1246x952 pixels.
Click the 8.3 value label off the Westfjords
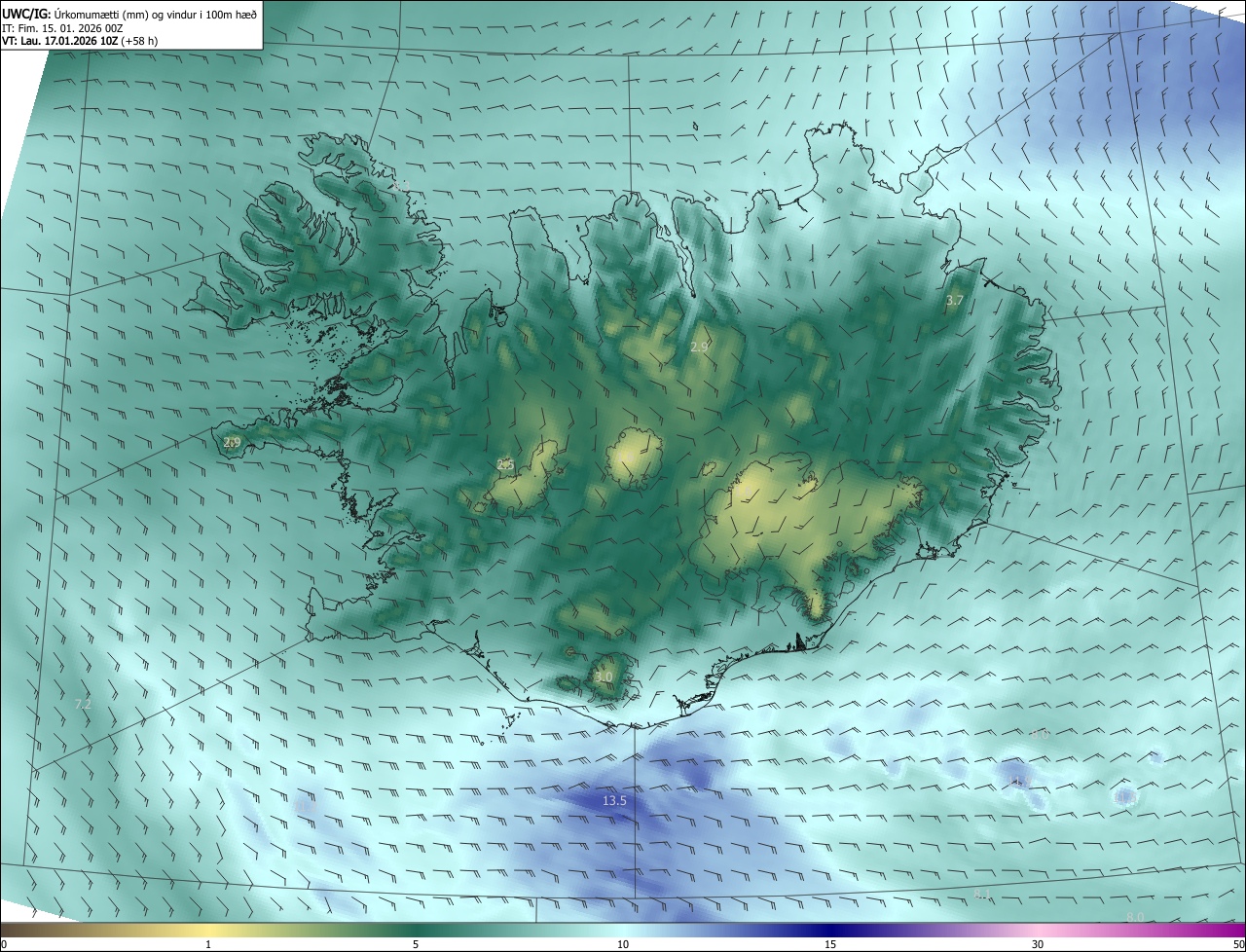tap(401, 186)
